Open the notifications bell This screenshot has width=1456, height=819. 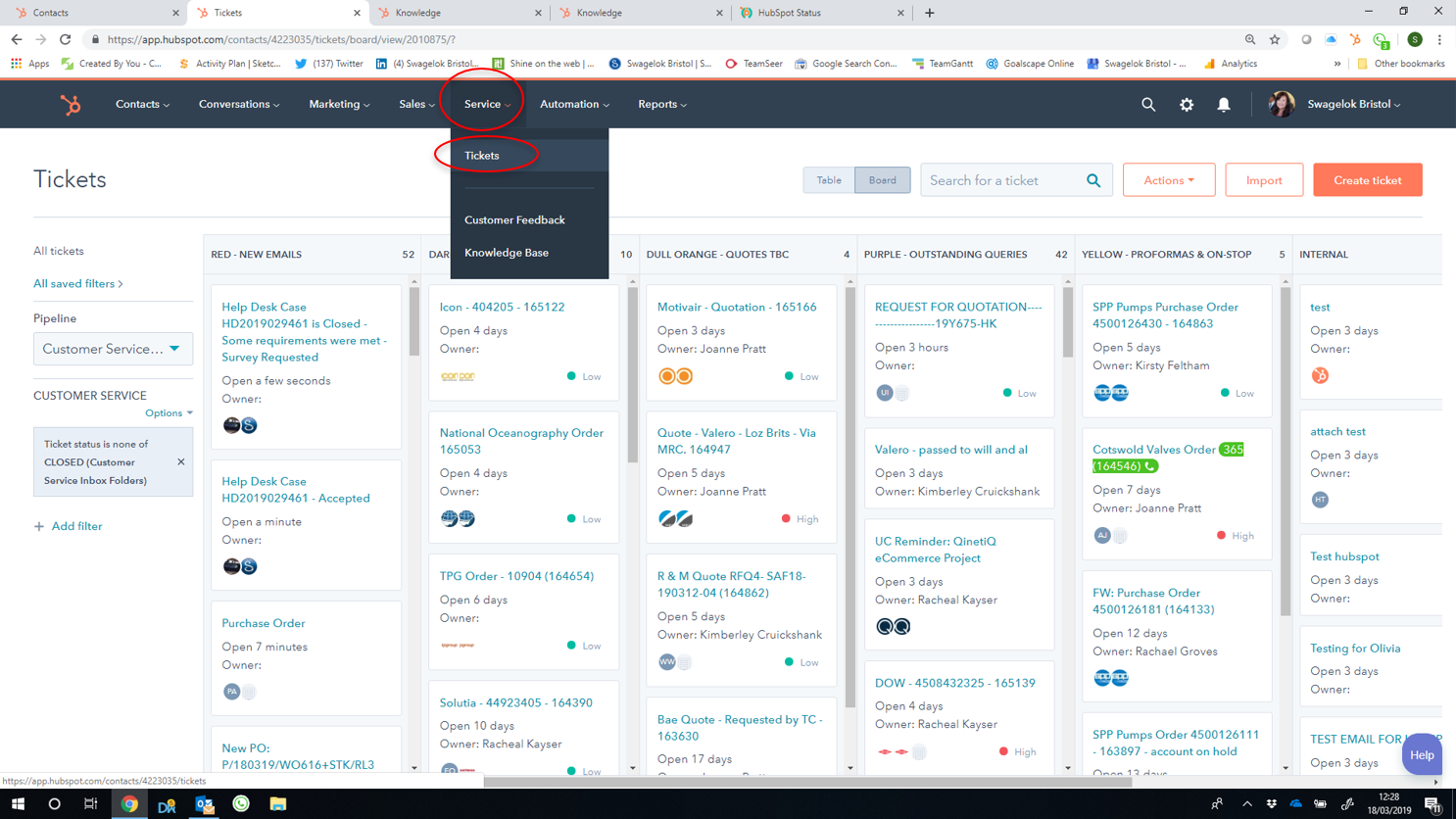(x=1224, y=104)
